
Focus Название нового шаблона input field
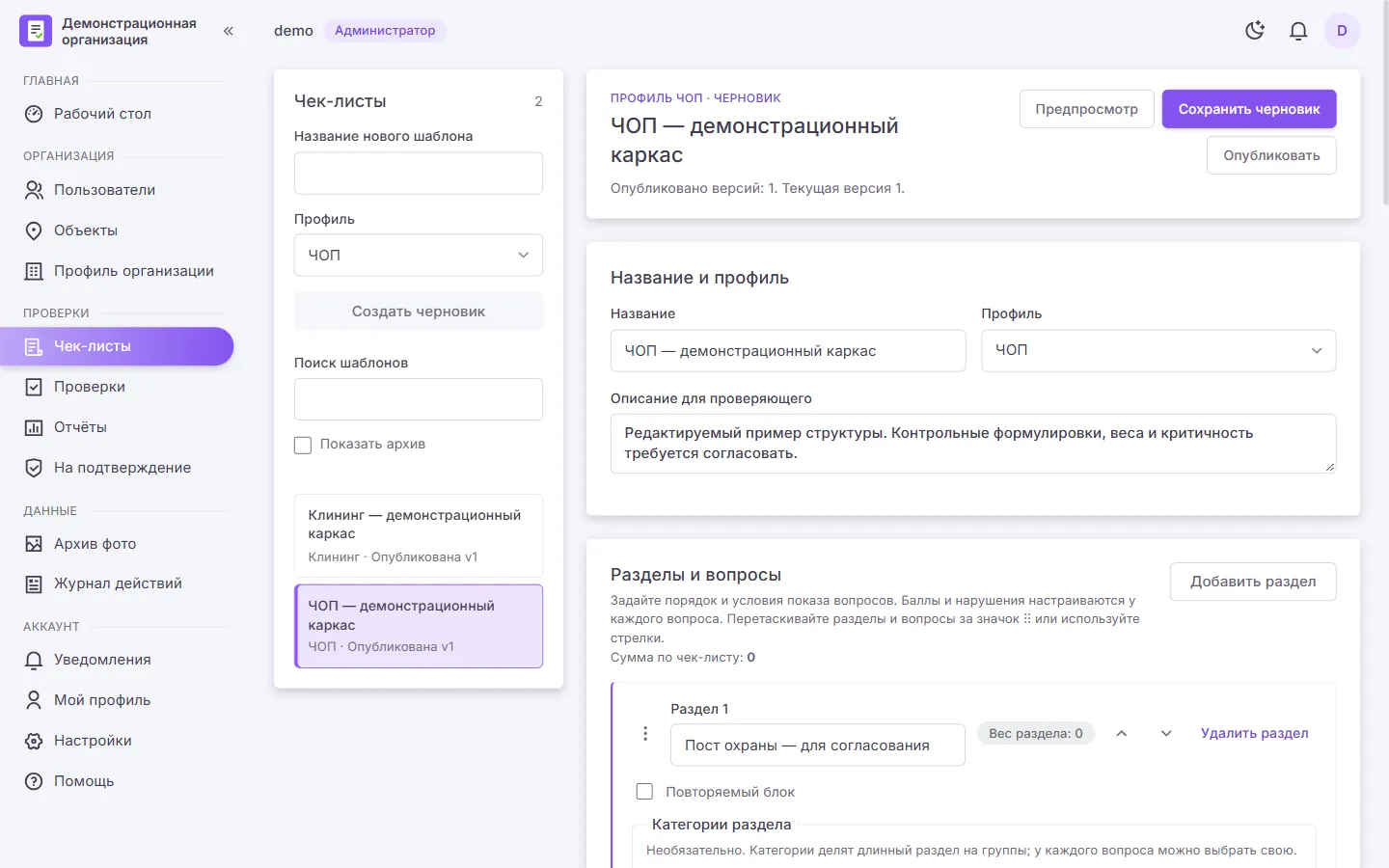(x=419, y=174)
